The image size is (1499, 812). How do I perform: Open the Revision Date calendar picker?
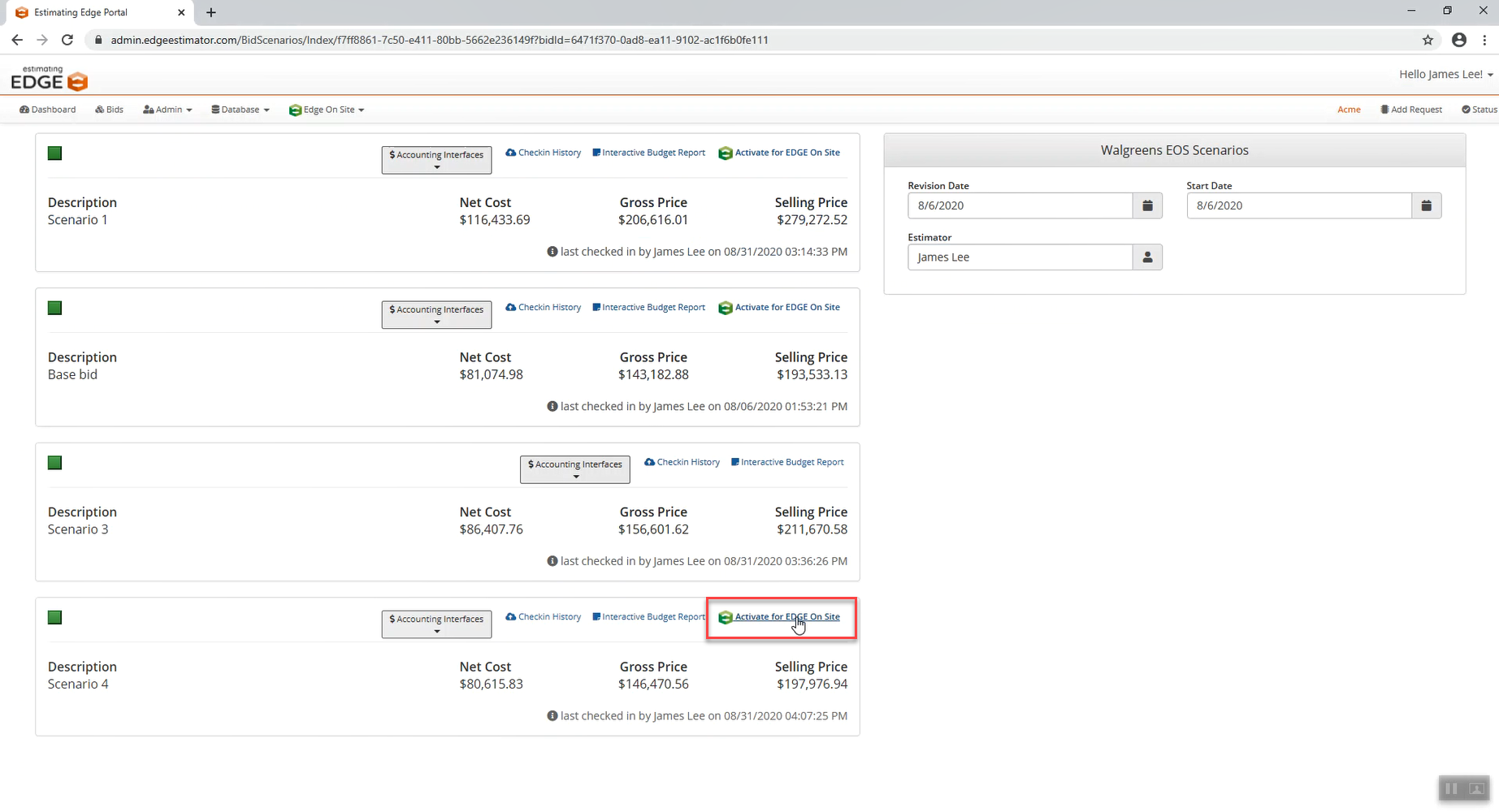point(1147,205)
